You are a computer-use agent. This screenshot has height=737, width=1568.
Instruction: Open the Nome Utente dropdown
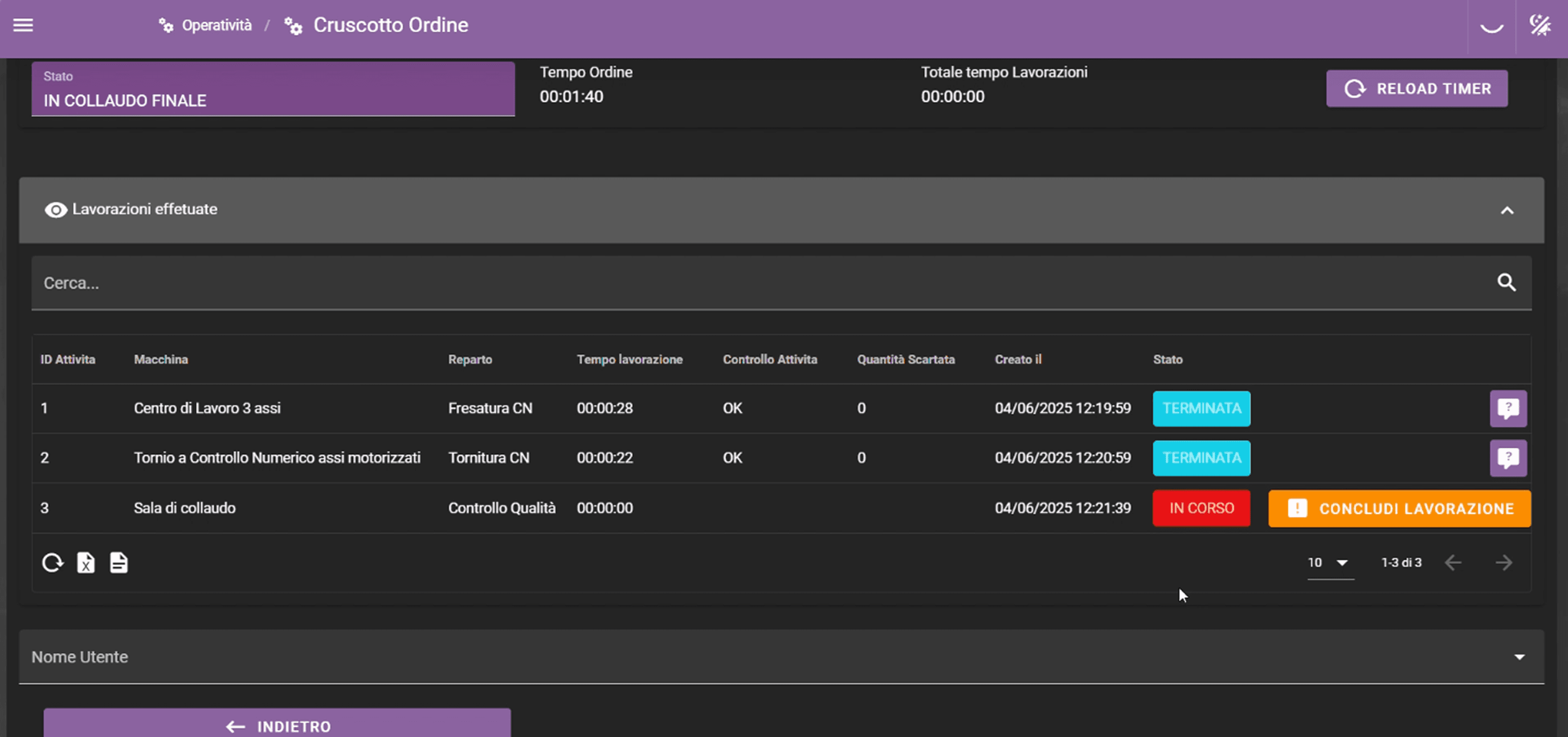1519,657
